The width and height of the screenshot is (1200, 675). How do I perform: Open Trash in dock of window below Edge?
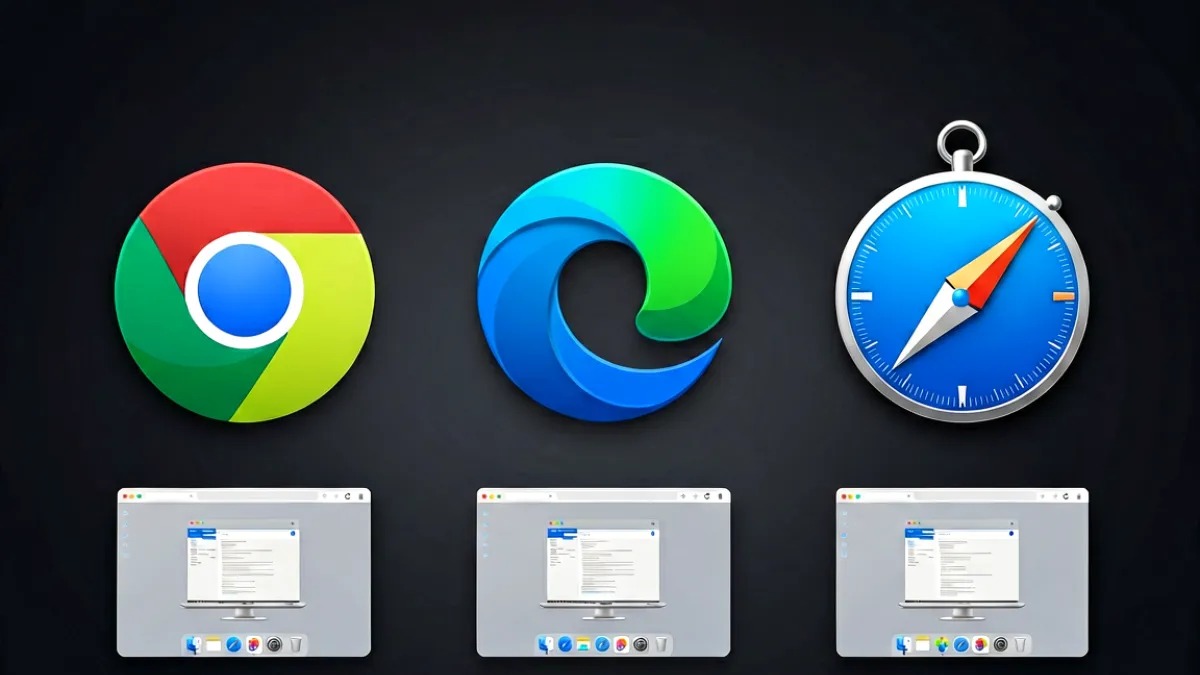click(661, 645)
